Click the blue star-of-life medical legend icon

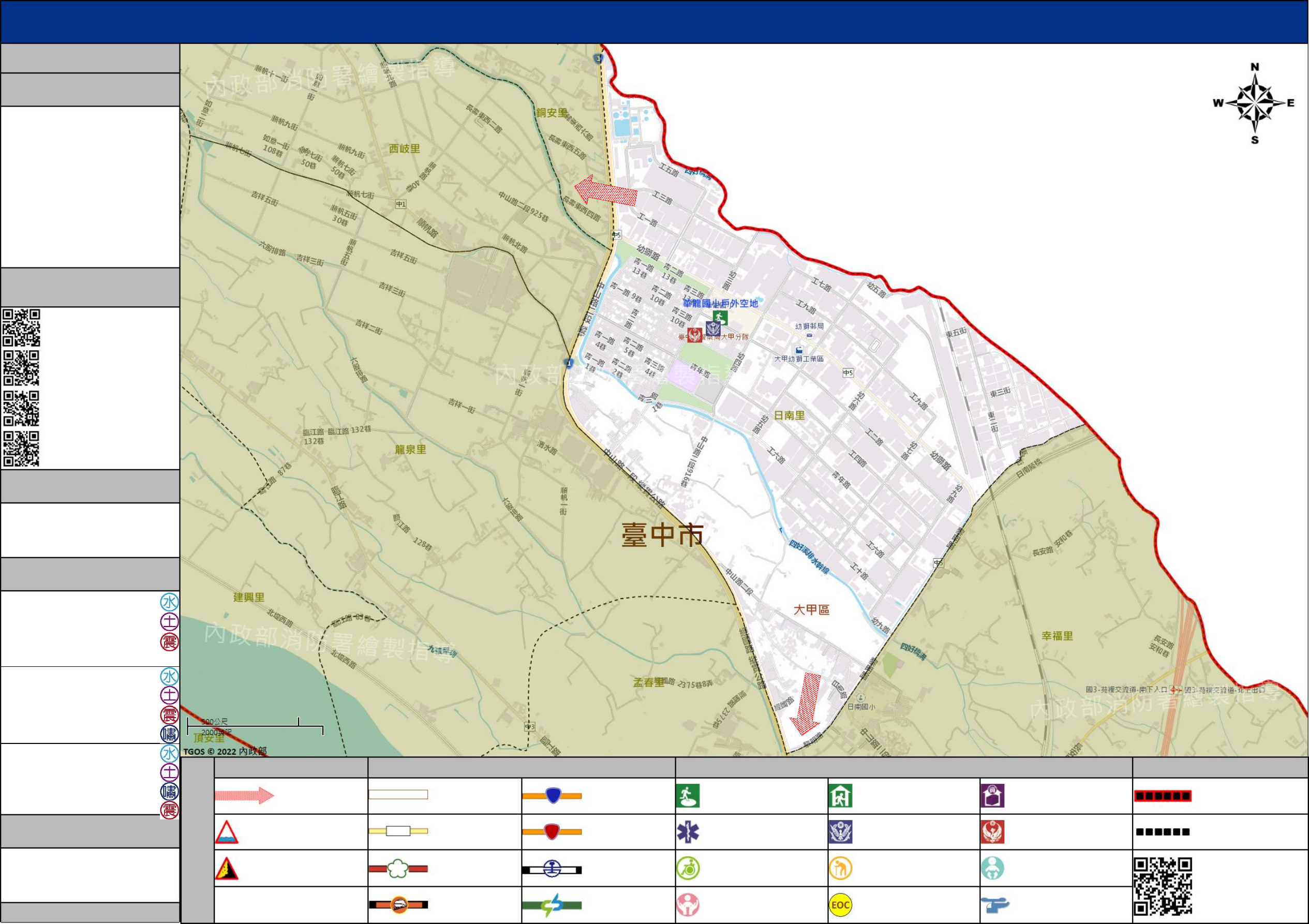click(688, 833)
